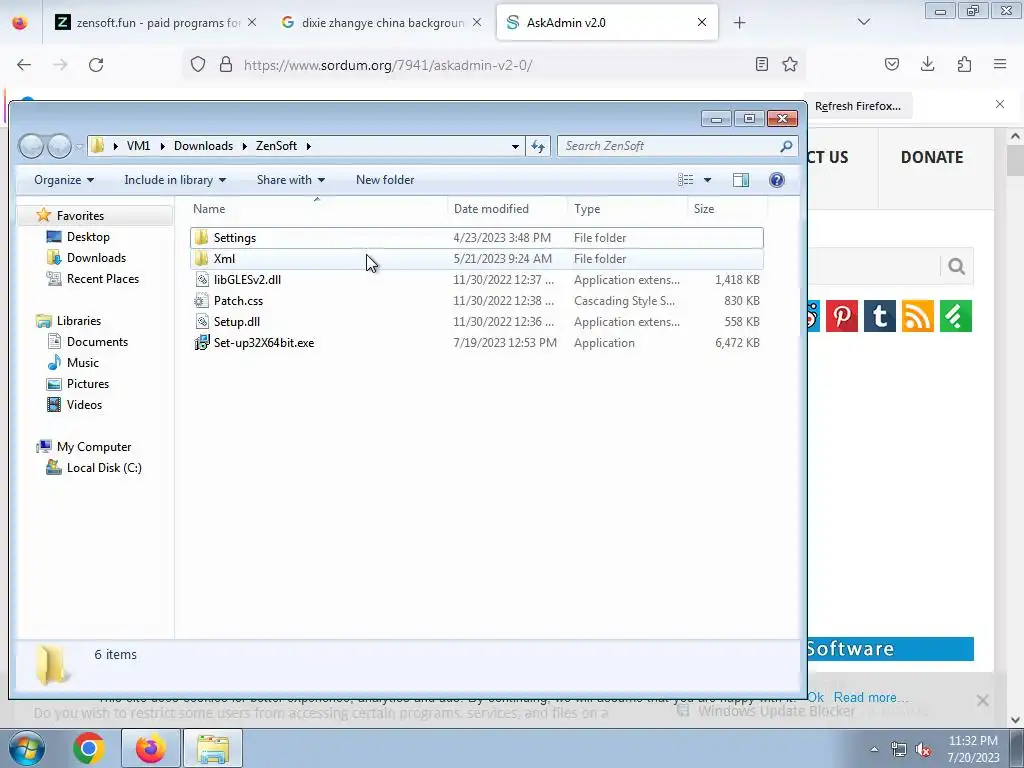
Task: Select Setup.dll file
Action: tap(477, 321)
